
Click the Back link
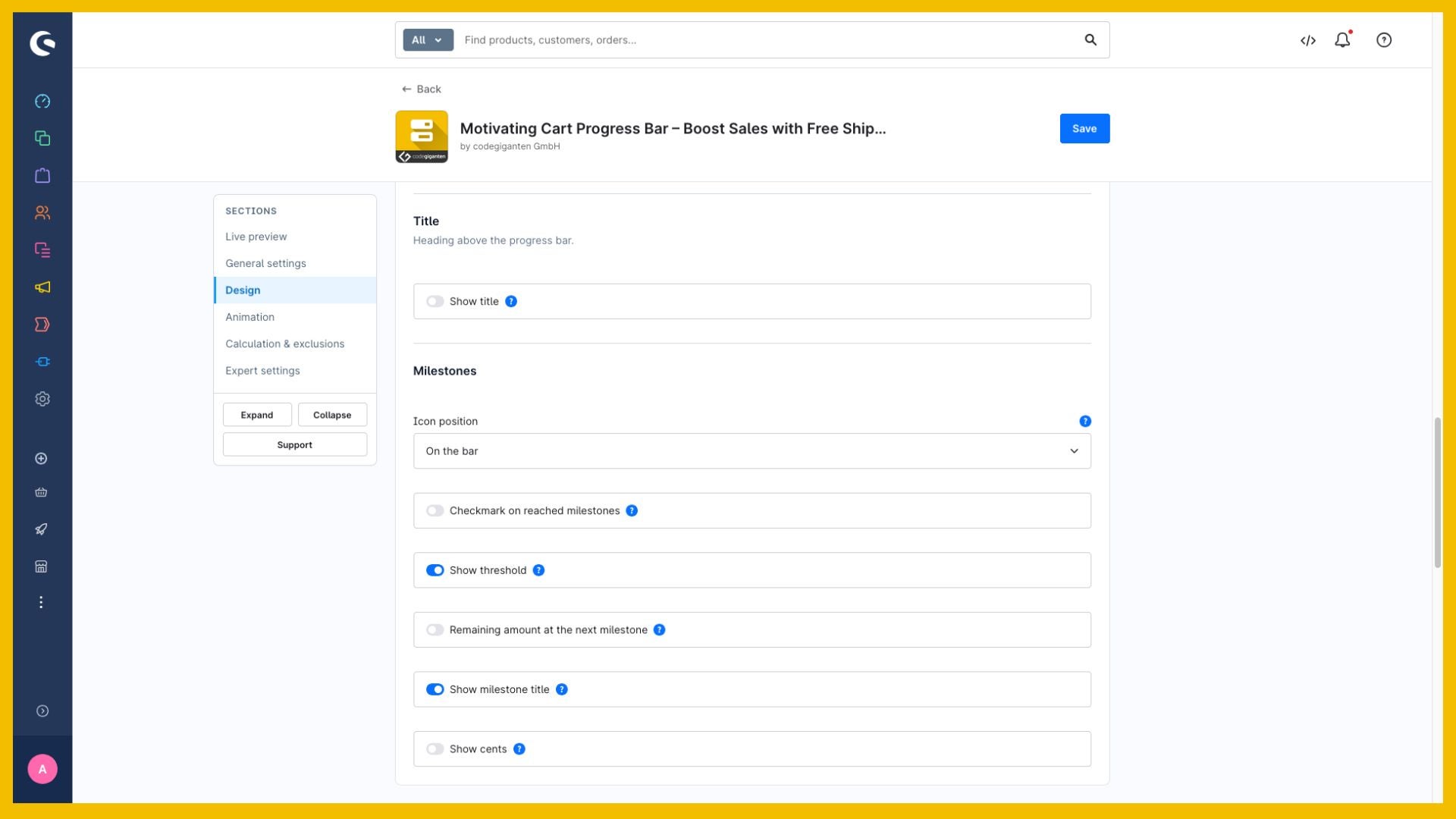pyautogui.click(x=421, y=89)
